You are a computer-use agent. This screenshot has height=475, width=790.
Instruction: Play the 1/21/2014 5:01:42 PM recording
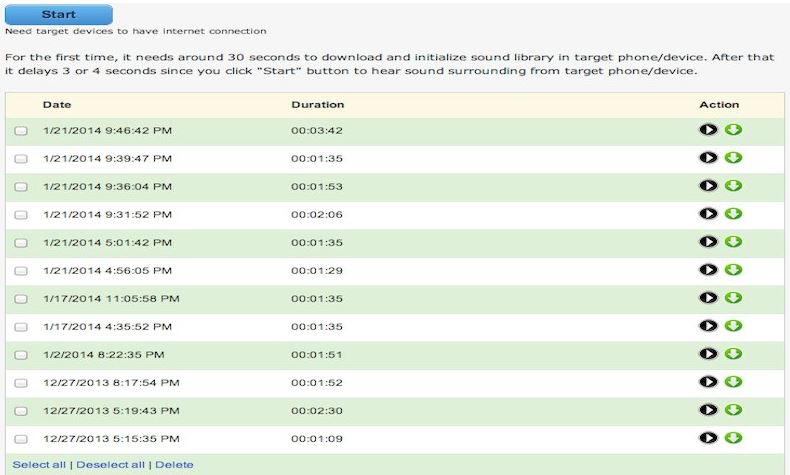coord(708,242)
